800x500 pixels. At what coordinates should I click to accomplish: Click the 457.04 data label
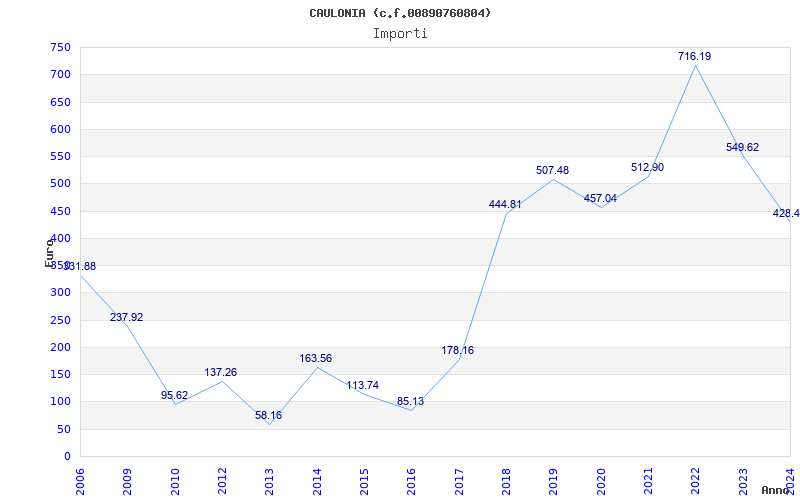coord(600,198)
